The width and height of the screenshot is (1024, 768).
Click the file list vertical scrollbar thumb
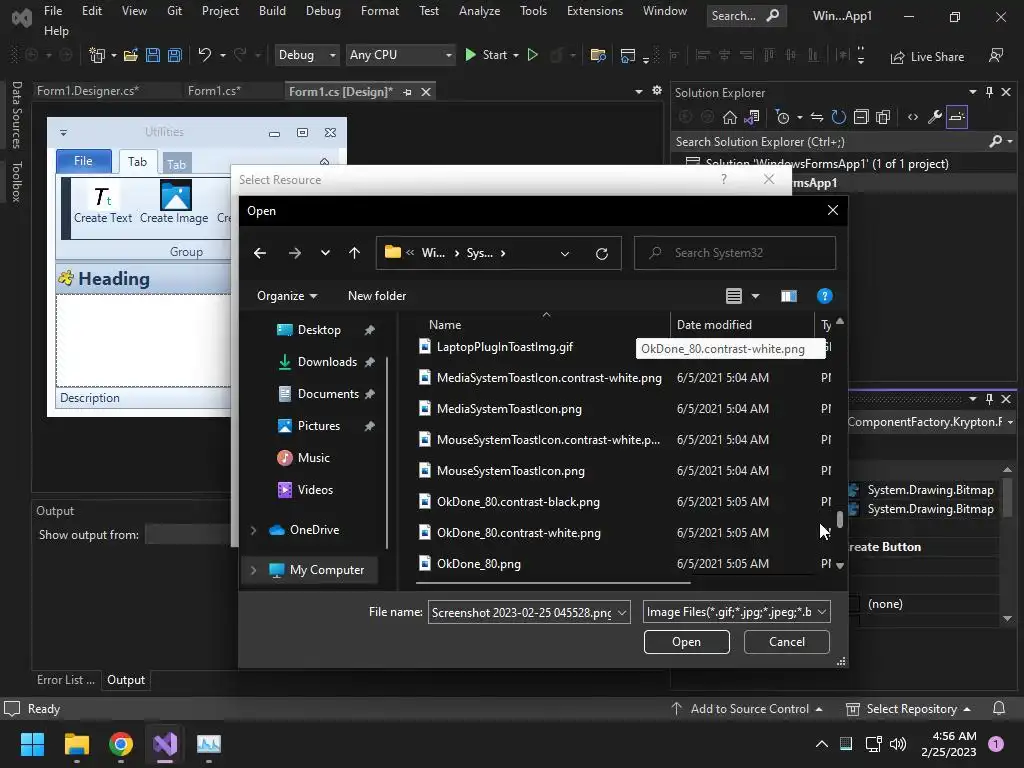coord(840,519)
